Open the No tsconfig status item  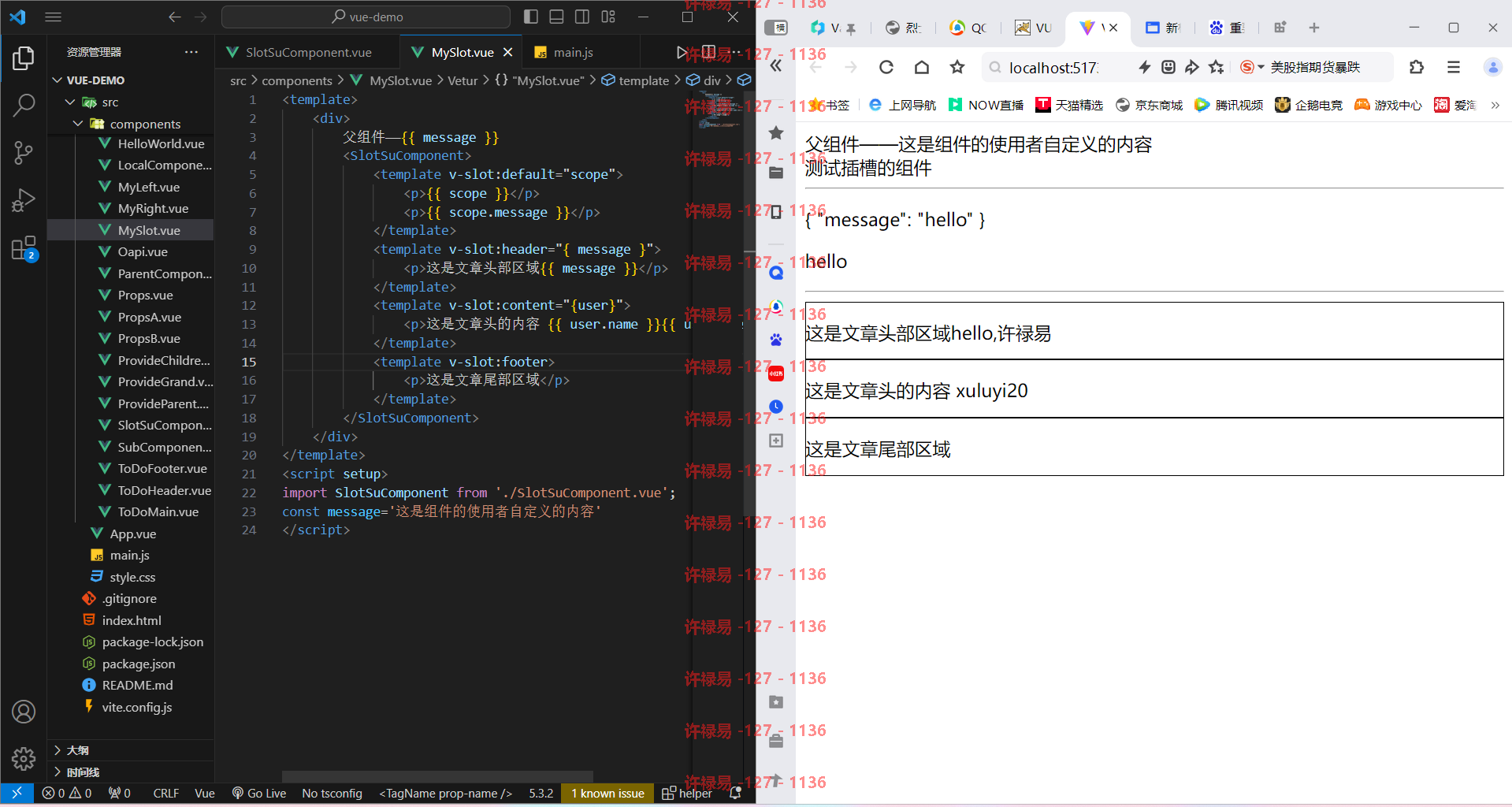[x=332, y=793]
